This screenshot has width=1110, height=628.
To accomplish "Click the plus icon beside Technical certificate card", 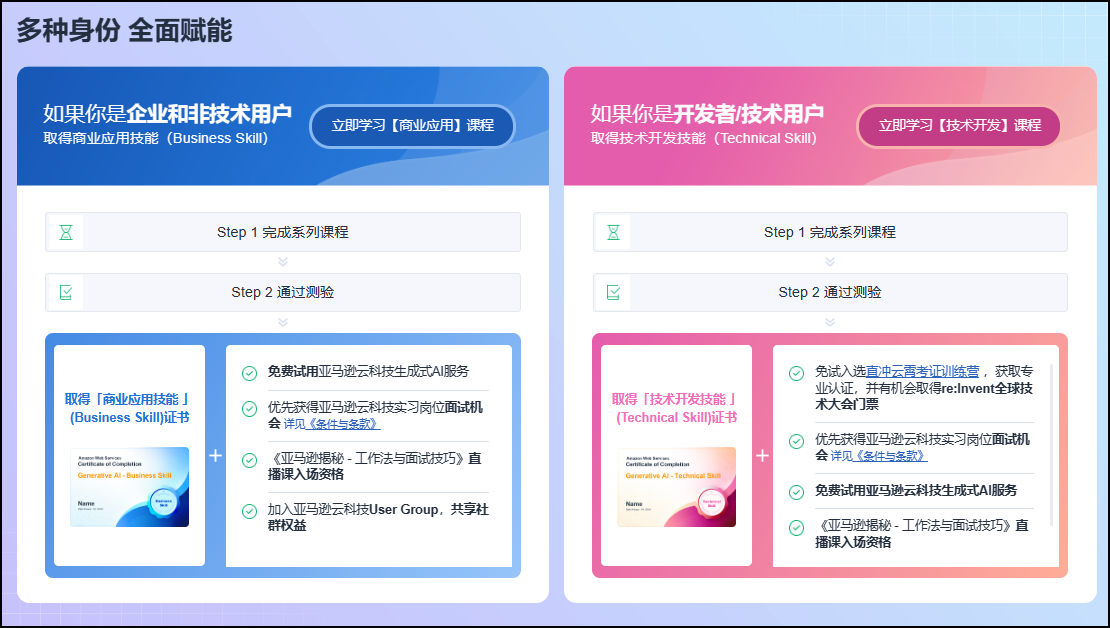I will 762,455.
